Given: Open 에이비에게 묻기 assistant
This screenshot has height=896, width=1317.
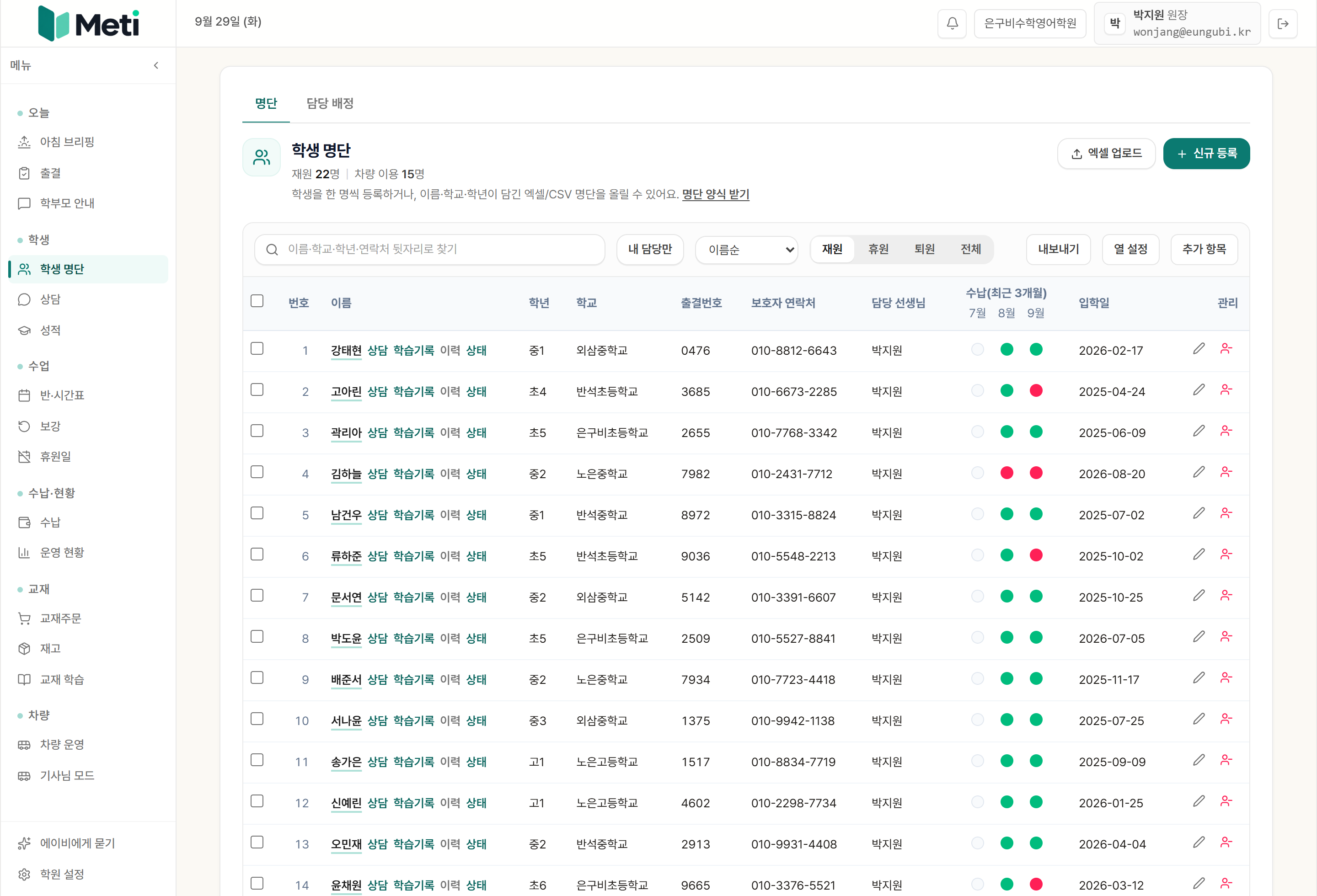Looking at the screenshot, I should click(88, 843).
